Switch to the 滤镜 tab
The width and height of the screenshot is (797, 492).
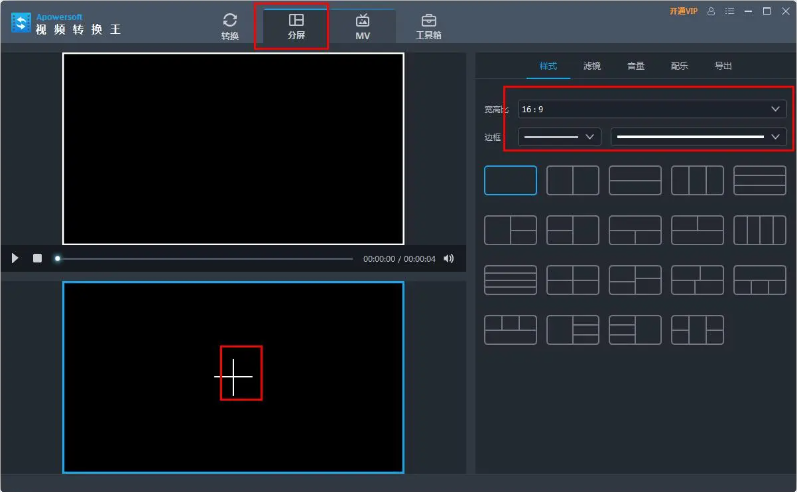(x=592, y=66)
